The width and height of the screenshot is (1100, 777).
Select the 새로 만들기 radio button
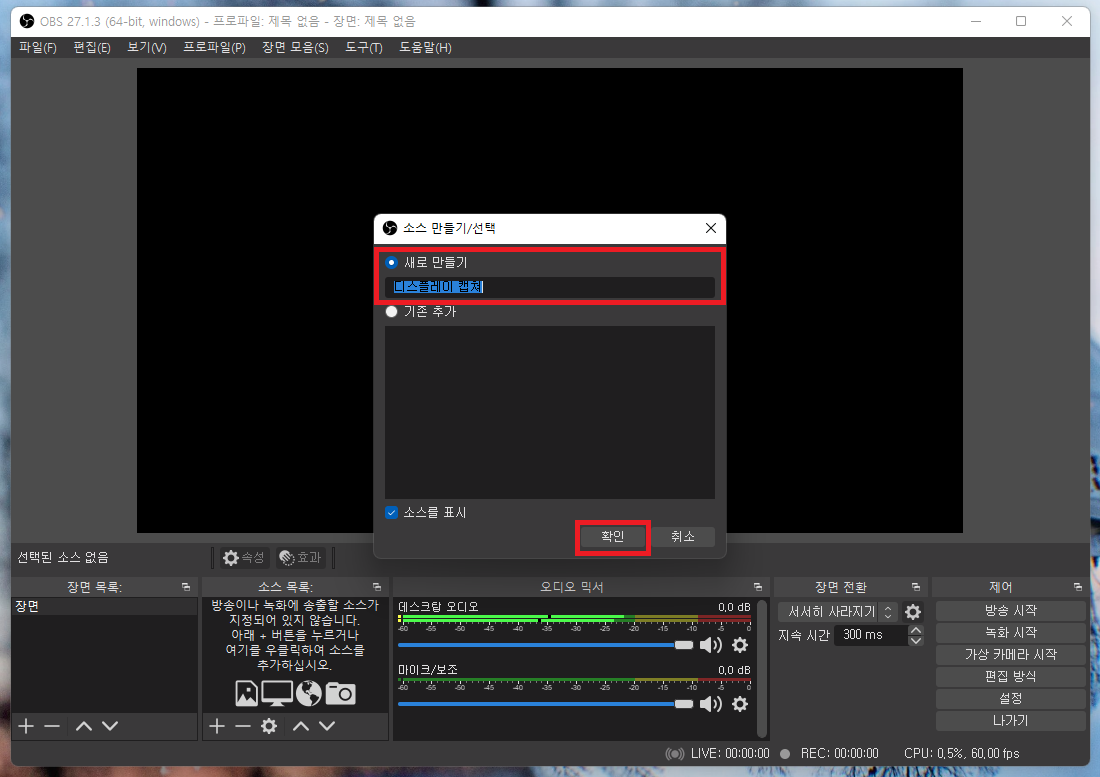tap(391, 262)
